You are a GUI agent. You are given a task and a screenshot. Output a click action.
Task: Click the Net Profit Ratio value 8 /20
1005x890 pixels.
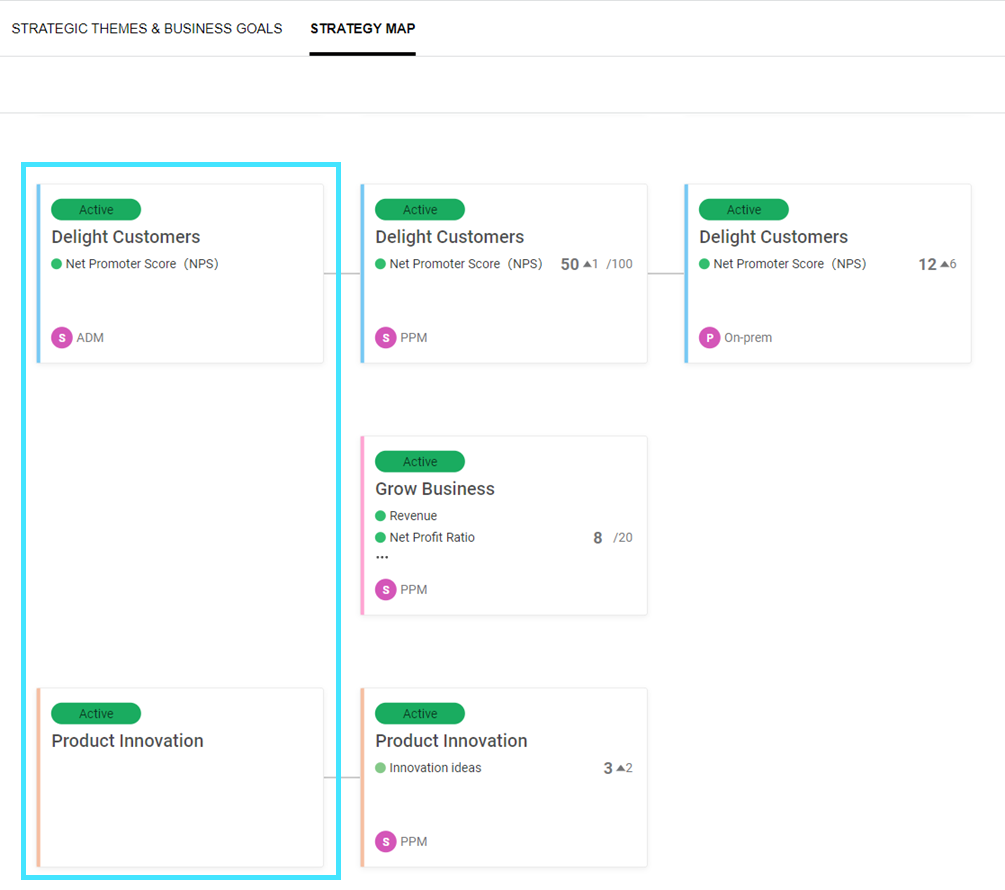pos(612,538)
